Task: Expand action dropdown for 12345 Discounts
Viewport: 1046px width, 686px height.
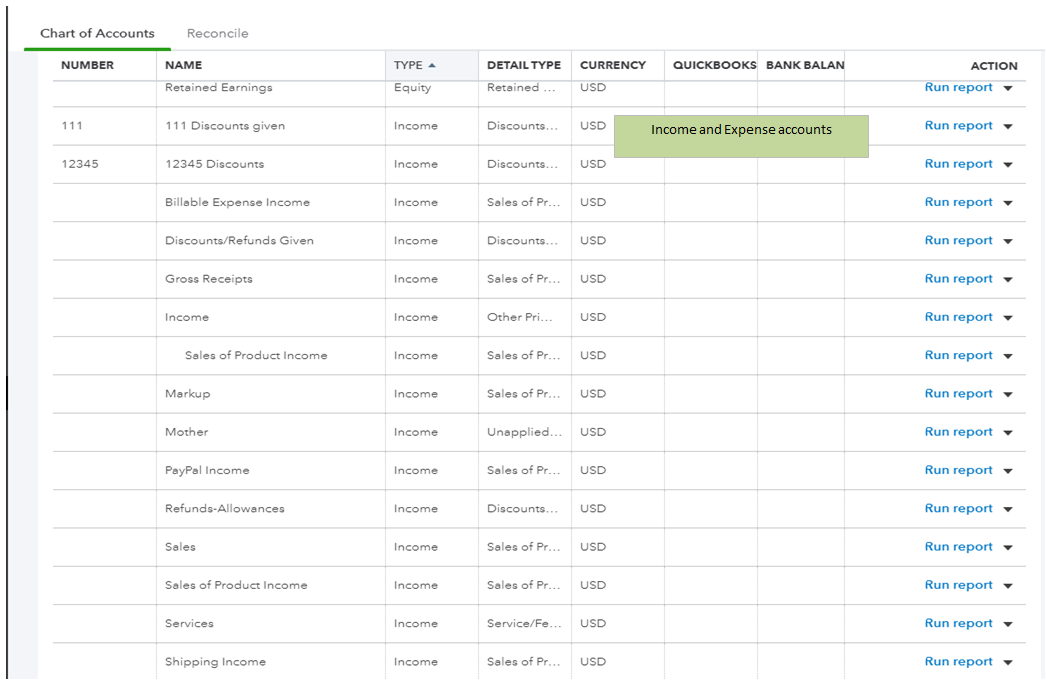Action: coord(1008,163)
